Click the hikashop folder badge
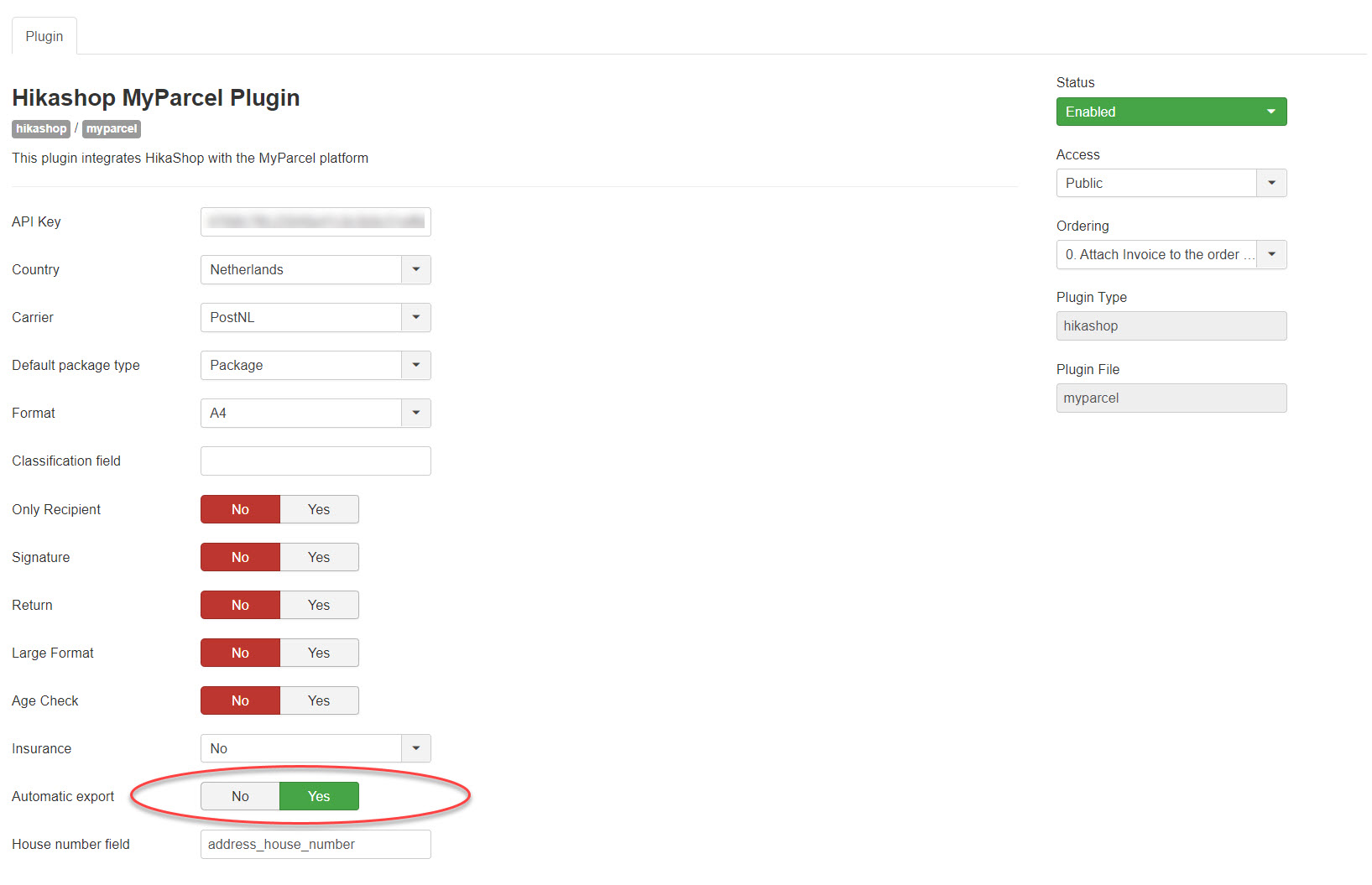Image resolution: width=1372 pixels, height=885 pixels. 41,128
